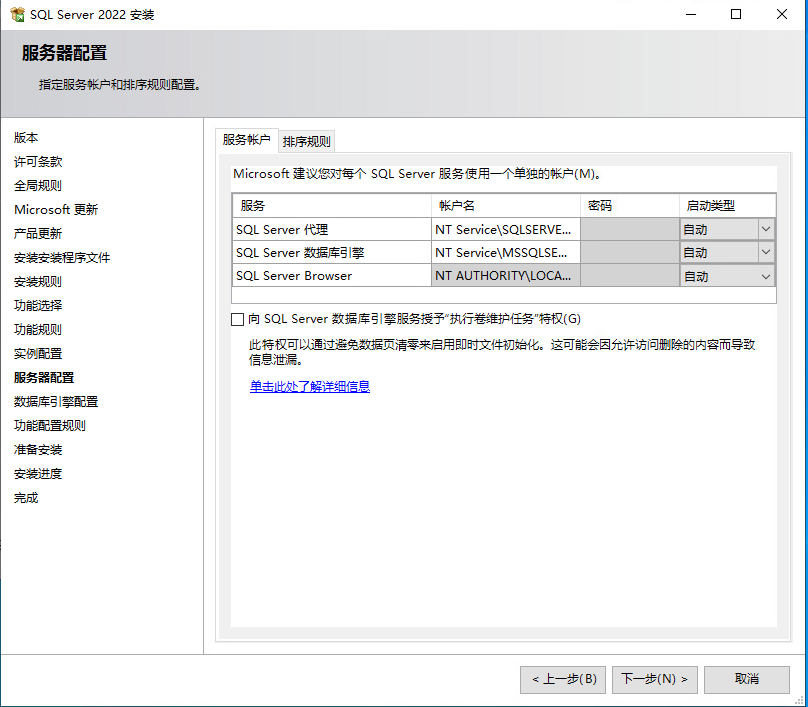This screenshot has height=707, width=808.
Task: Switch to the 排序规则 tab
Action: coord(307,141)
